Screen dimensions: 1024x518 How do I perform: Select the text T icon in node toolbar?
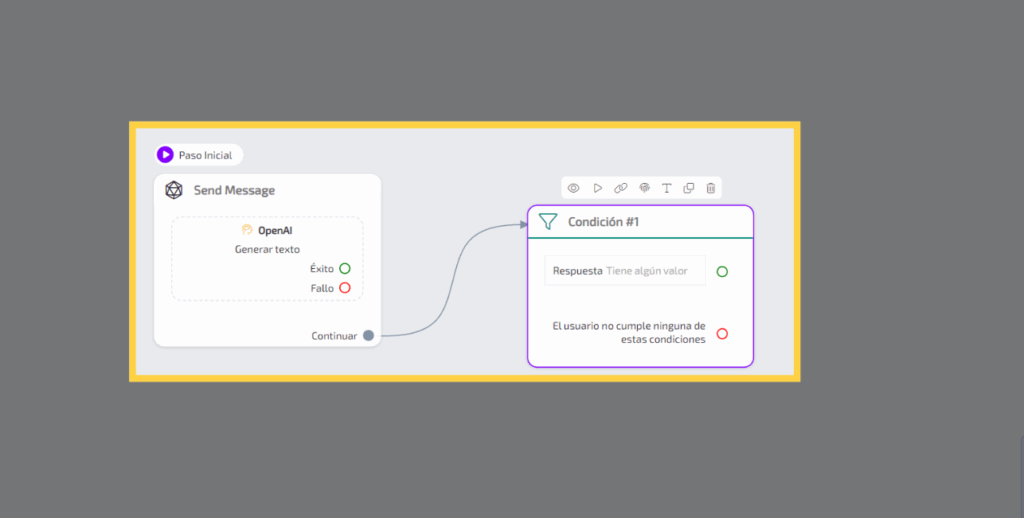click(666, 188)
